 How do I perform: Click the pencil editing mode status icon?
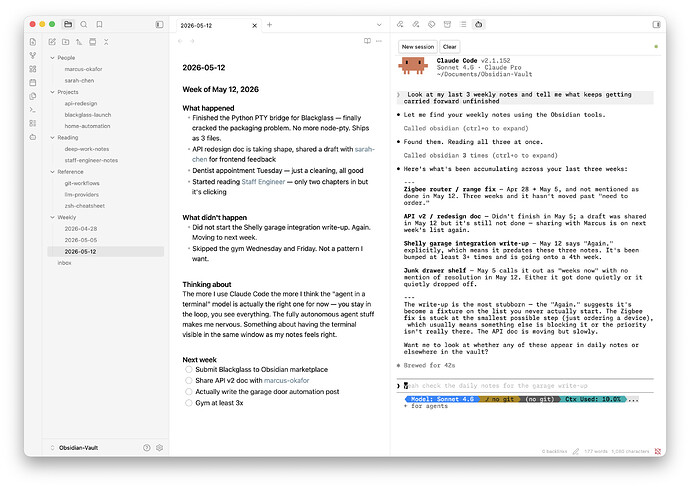tap(576, 451)
